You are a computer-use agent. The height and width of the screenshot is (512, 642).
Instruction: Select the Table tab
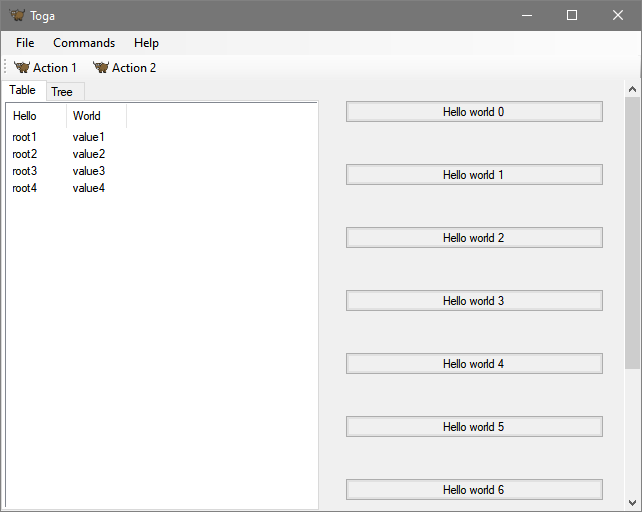[23, 90]
